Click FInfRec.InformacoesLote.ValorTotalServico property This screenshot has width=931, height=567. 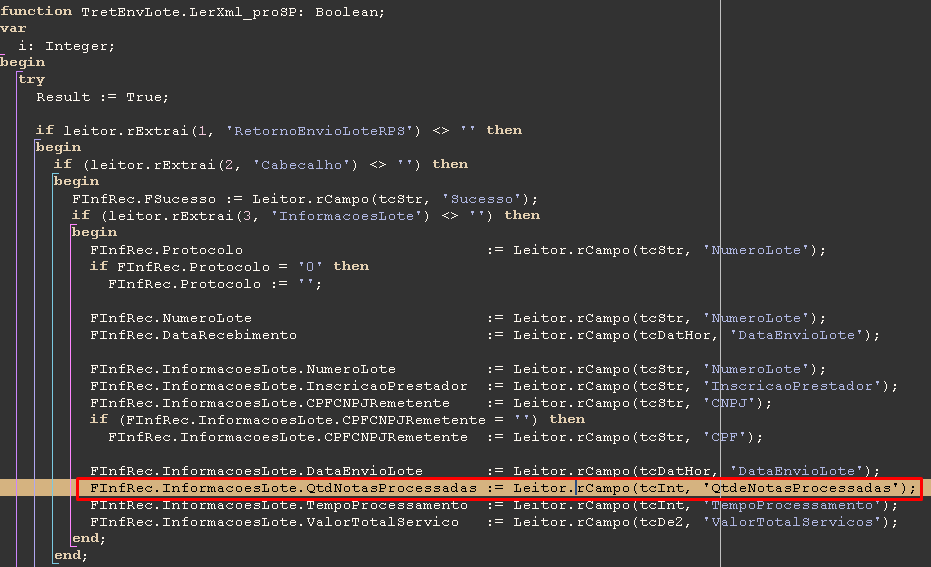point(274,522)
